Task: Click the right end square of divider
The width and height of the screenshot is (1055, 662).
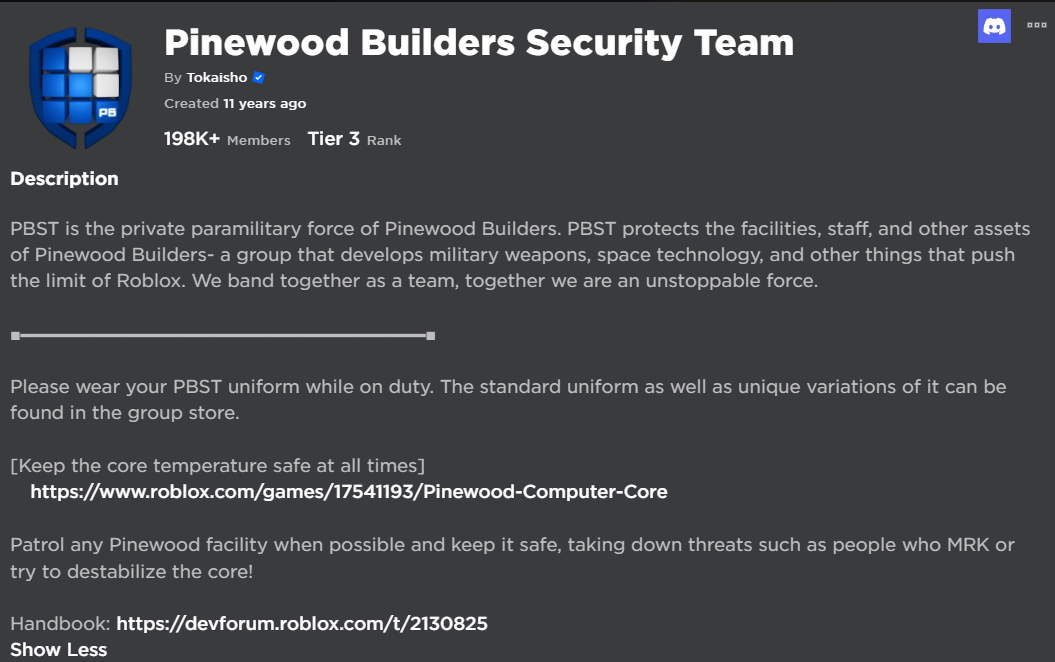Action: point(430,336)
